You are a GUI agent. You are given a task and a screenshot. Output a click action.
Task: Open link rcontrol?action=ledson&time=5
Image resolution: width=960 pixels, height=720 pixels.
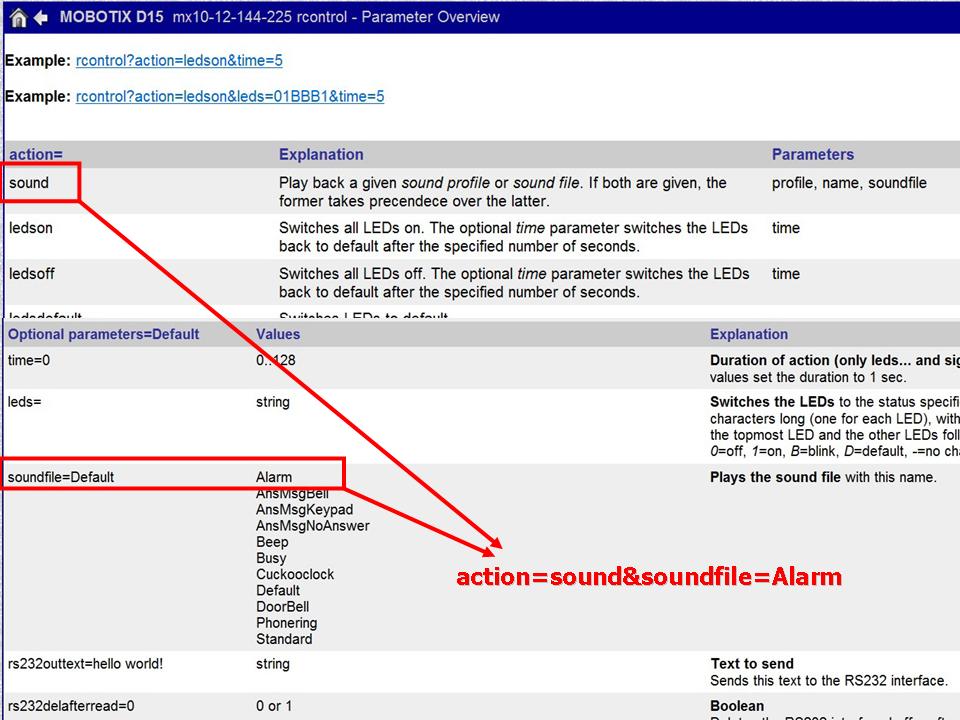pyautogui.click(x=179, y=61)
